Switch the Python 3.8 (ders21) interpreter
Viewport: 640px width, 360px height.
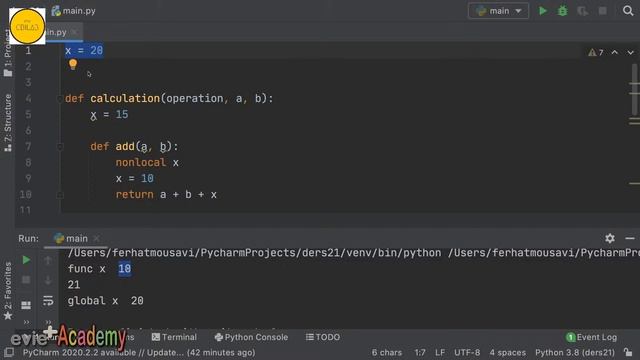pos(575,353)
